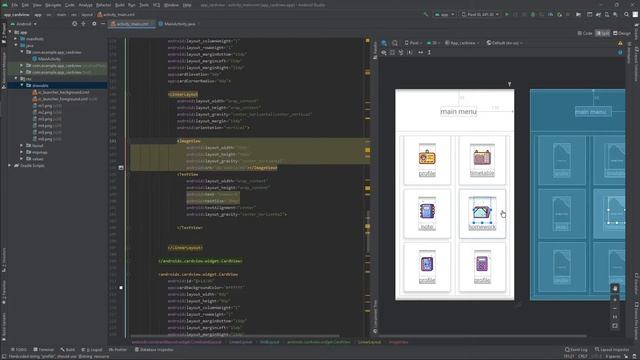
Task: Click the vertical Guidelines icon
Action: pos(429,52)
